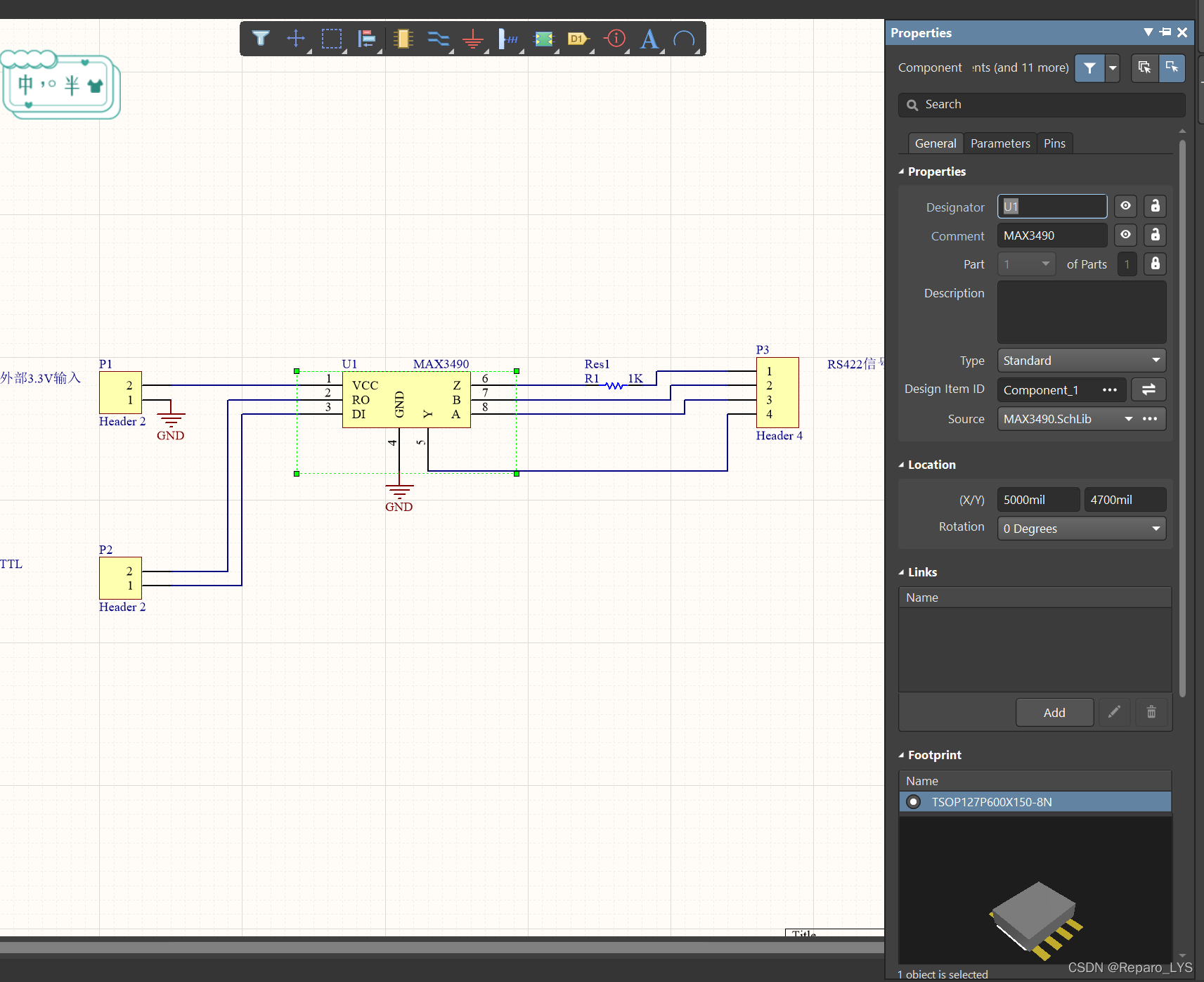The height and width of the screenshot is (982, 1204).
Task: Select the TSOP127P600X150-8N footprint radio button
Action: pos(913,802)
